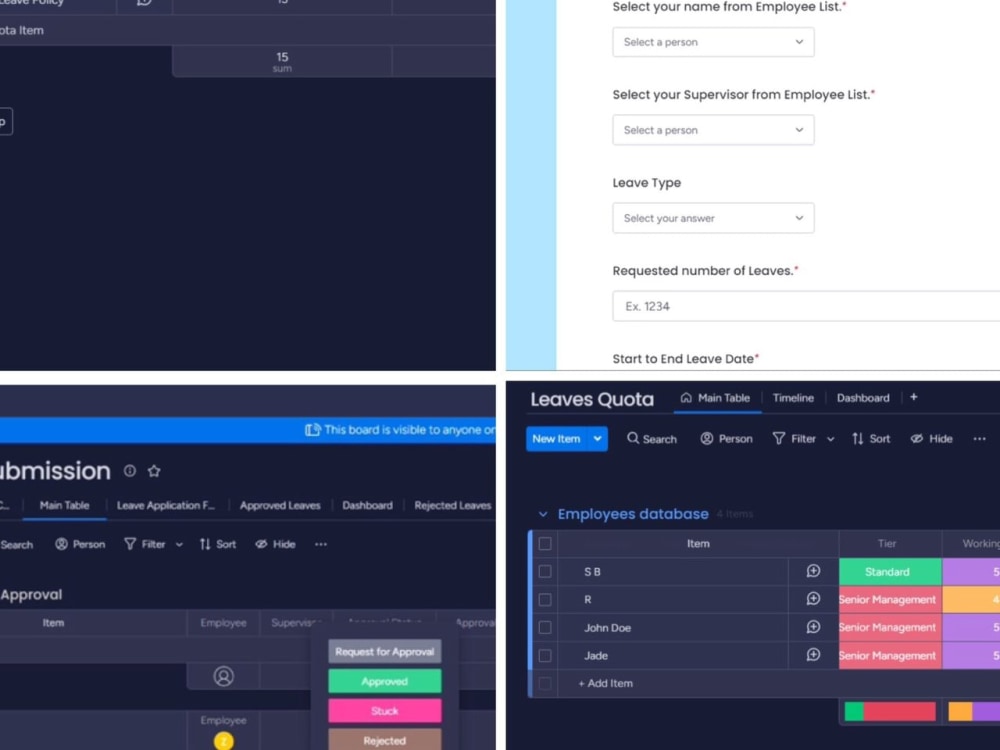1000x750 pixels.
Task: Open Search in Leaves Quota board
Action: tap(651, 439)
